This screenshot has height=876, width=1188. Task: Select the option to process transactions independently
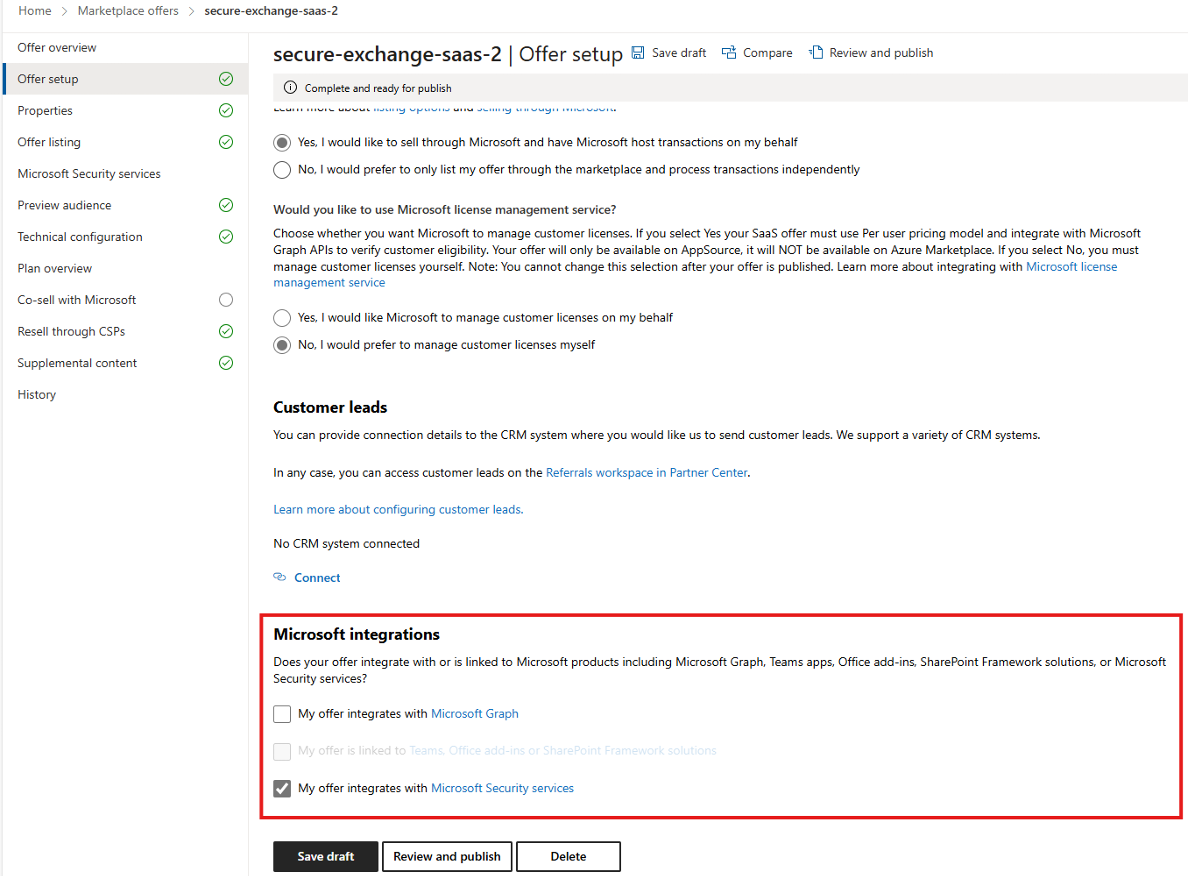(281, 169)
